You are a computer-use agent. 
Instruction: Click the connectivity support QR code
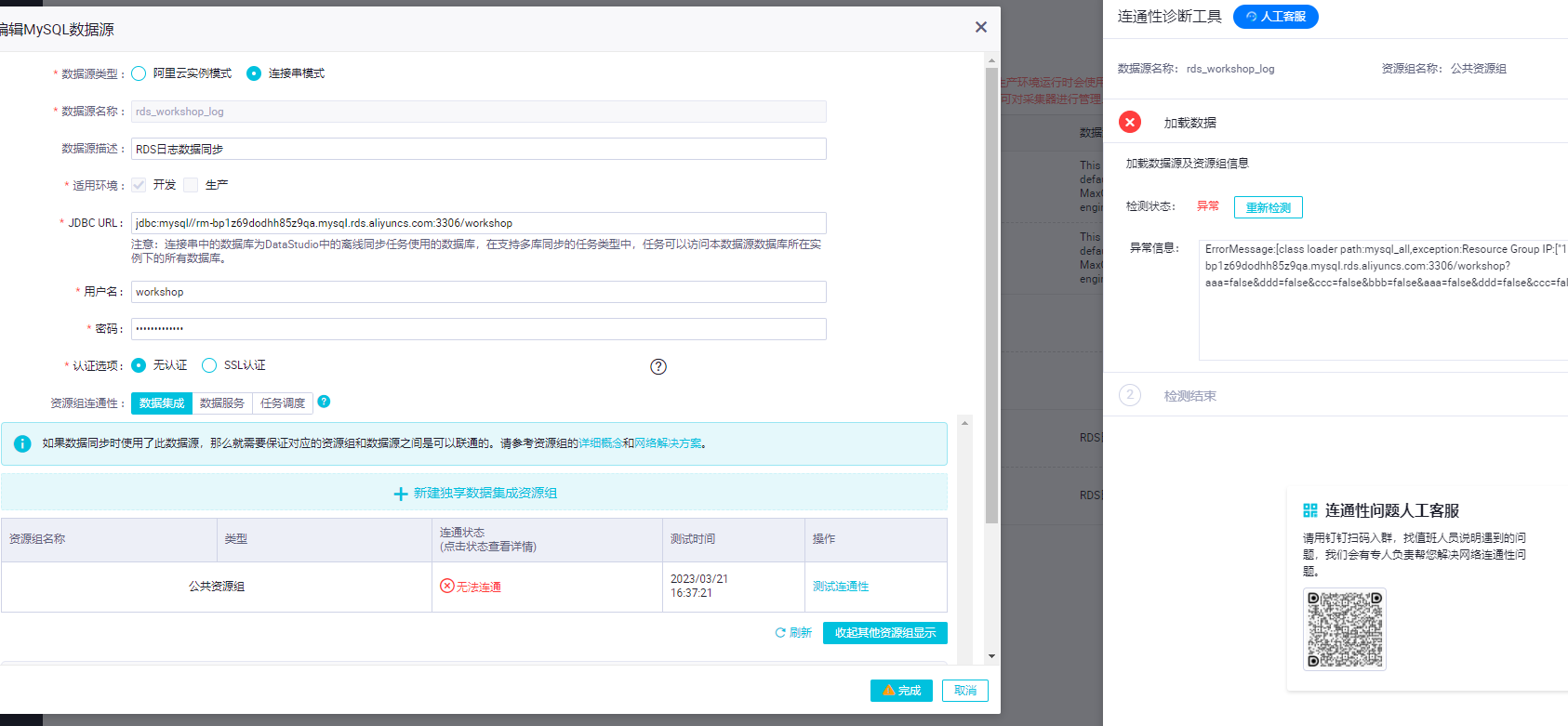point(1345,629)
